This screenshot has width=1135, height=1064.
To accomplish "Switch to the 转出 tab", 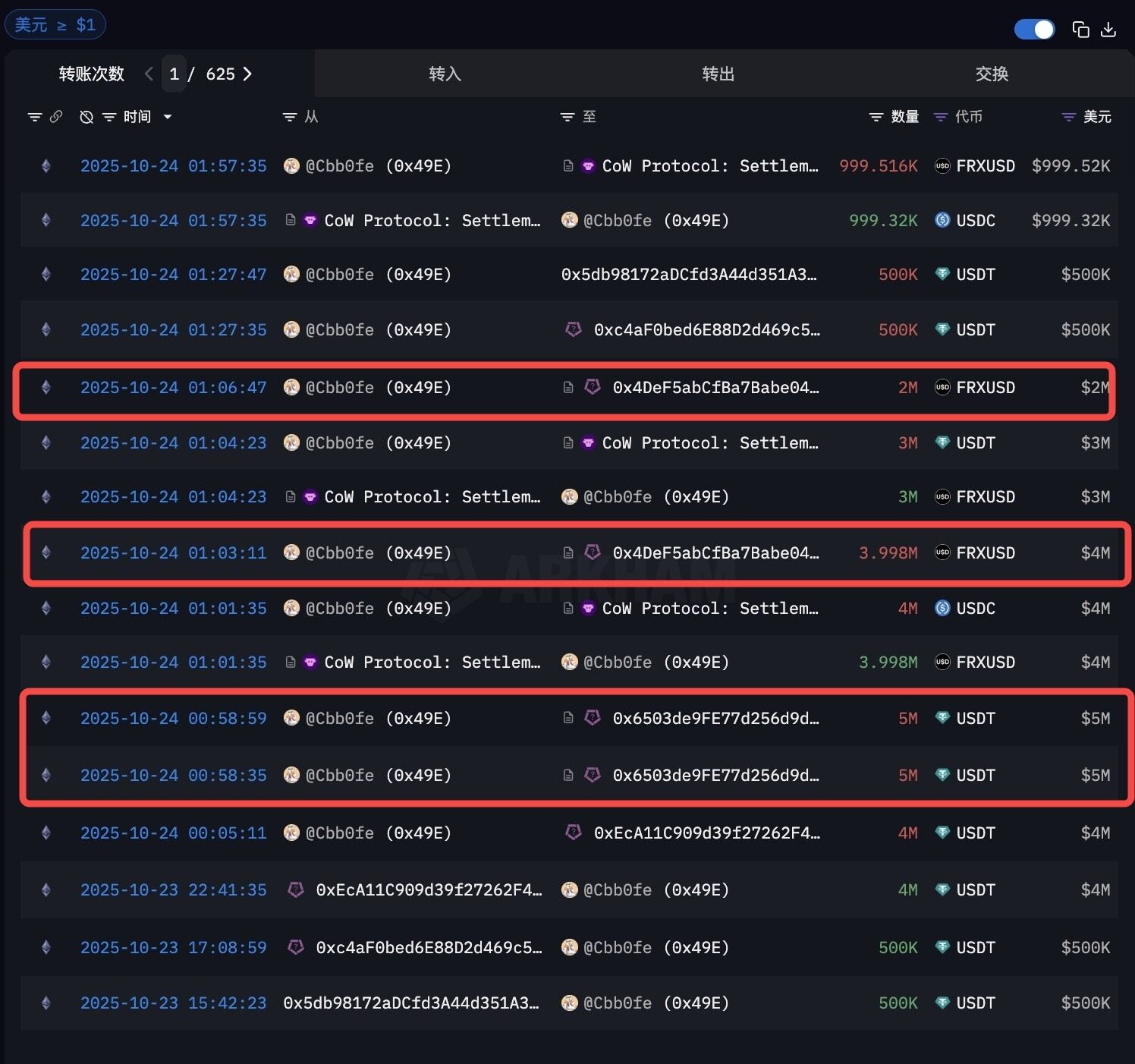I will [718, 74].
